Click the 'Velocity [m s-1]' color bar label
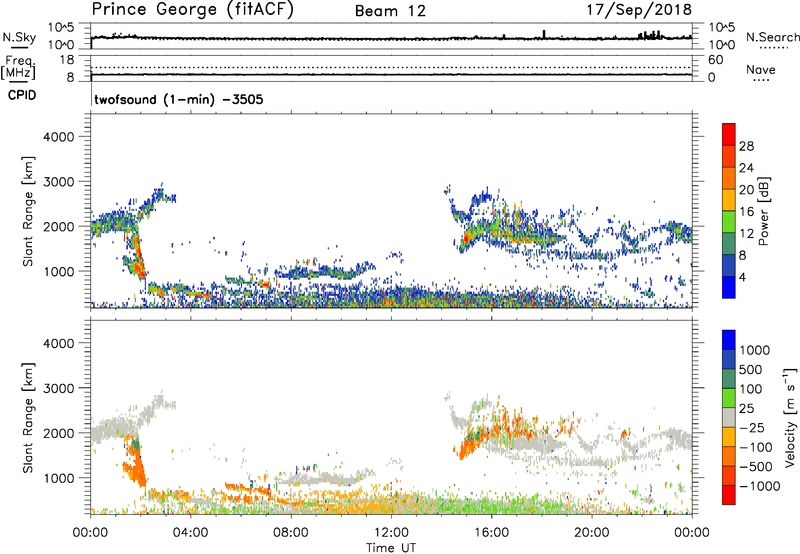The height and width of the screenshot is (554, 800). pos(790,416)
